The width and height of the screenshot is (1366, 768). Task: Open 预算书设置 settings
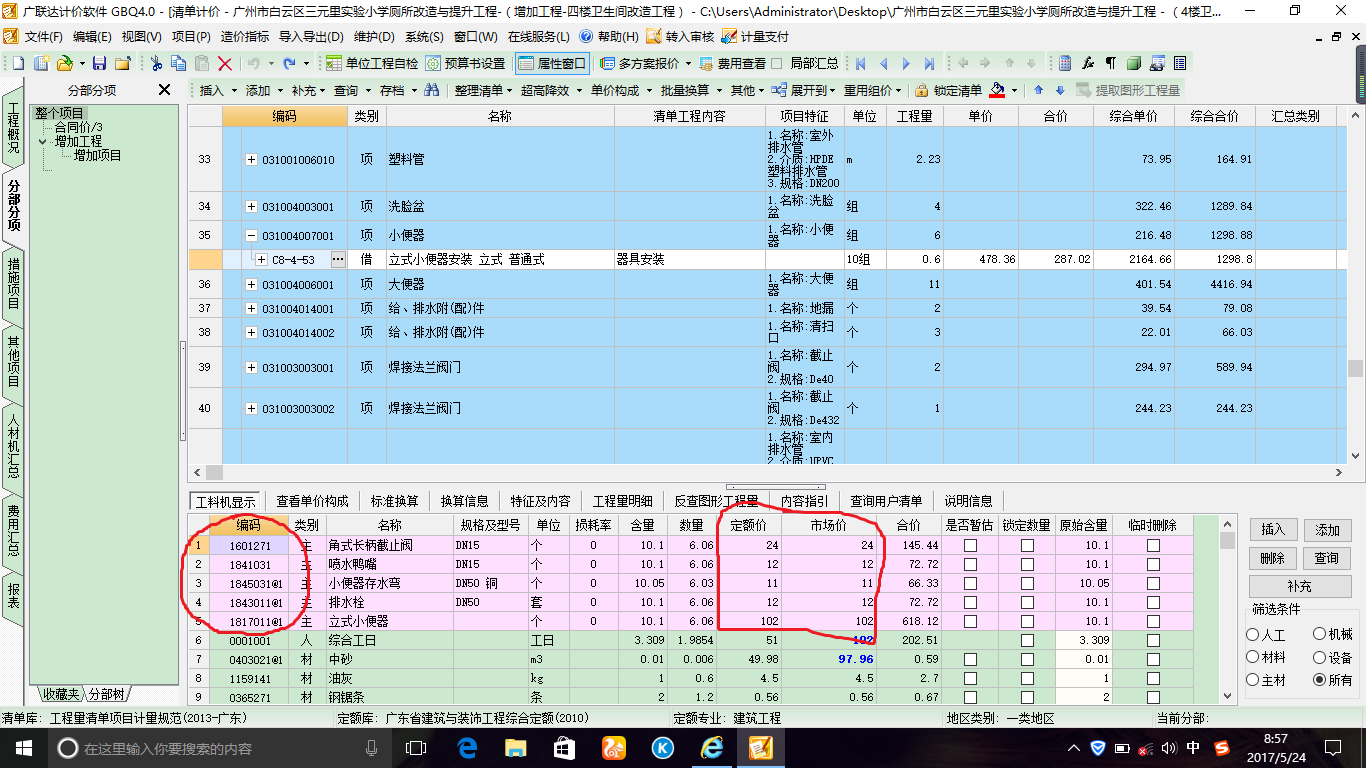point(466,63)
